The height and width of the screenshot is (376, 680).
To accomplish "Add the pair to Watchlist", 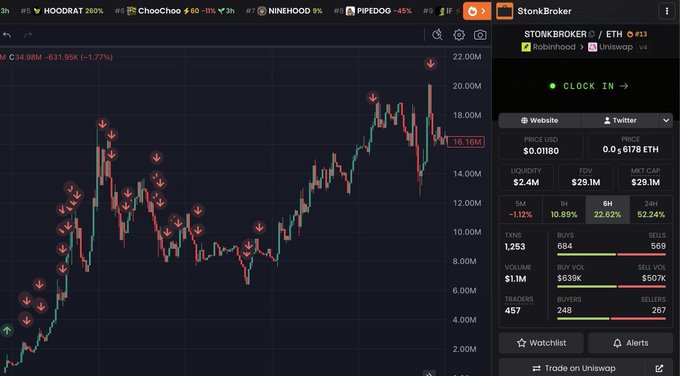I will pos(541,343).
